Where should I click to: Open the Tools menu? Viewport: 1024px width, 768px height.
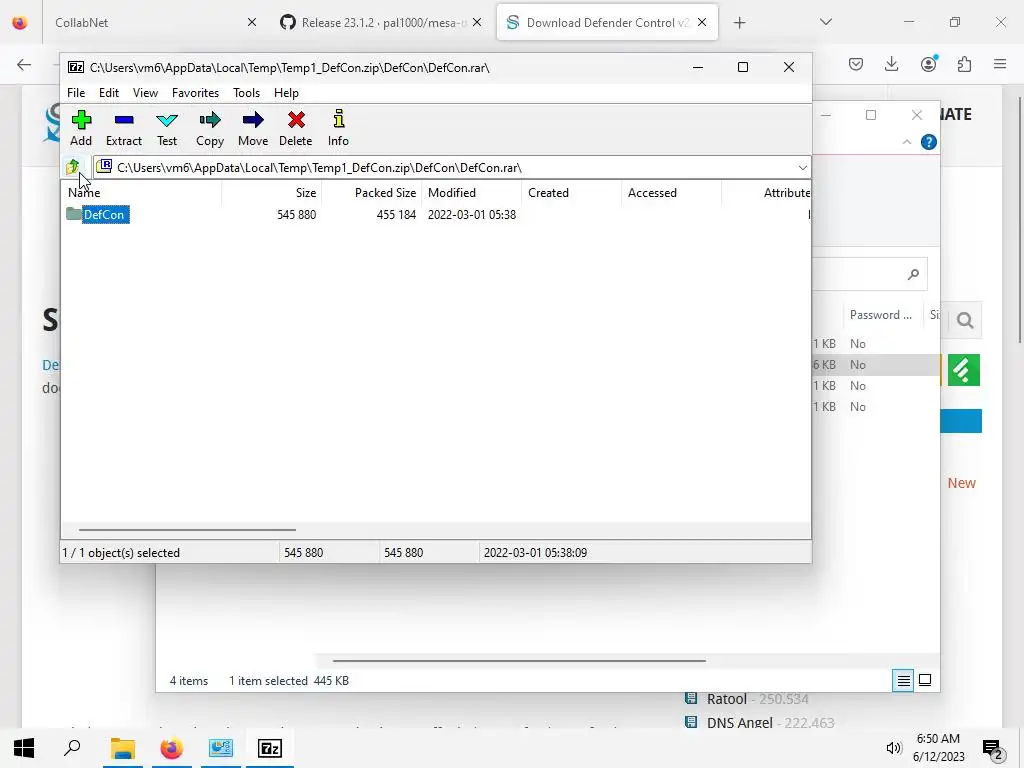click(246, 93)
